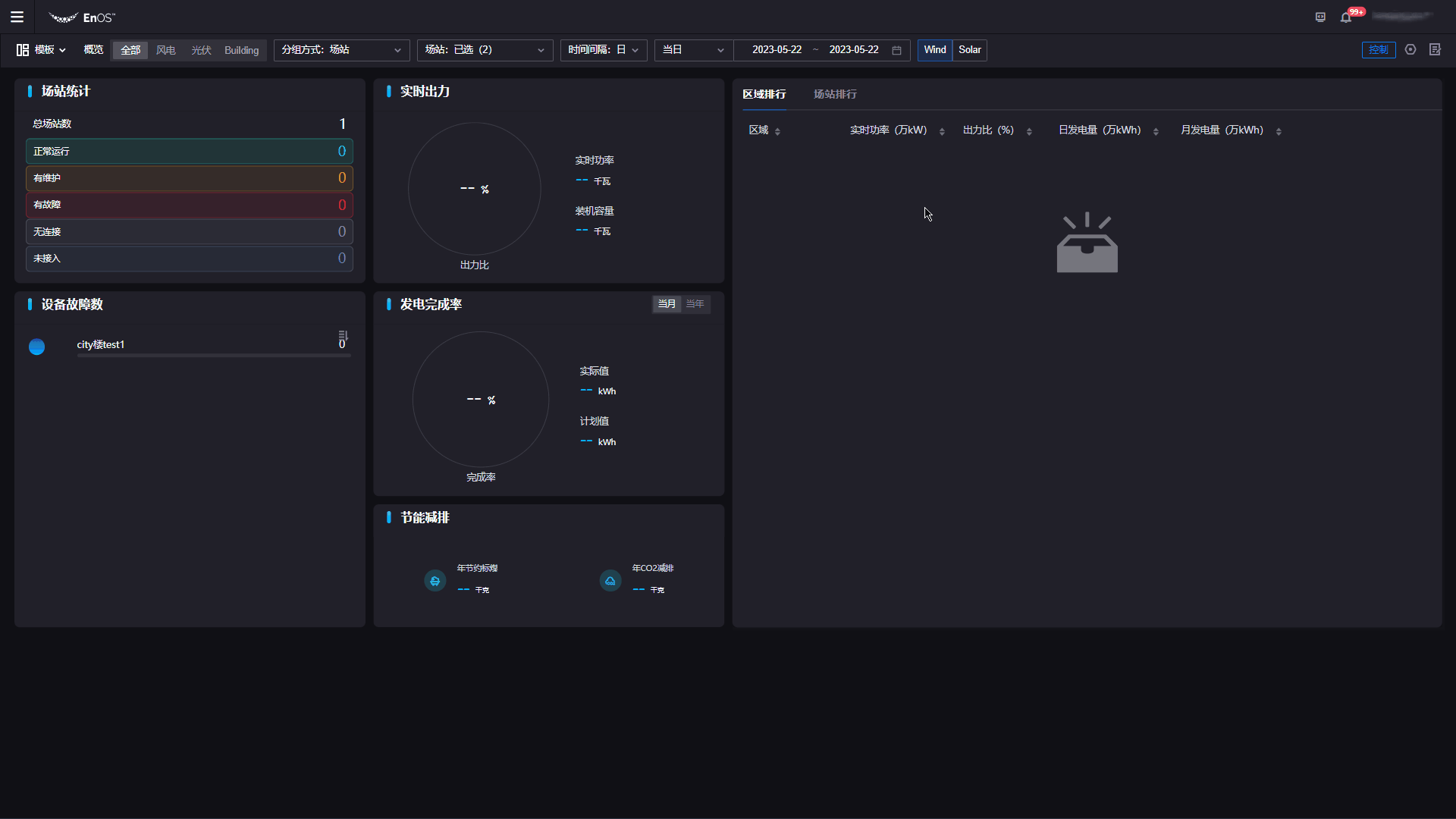The image size is (1456, 819).
Task: Click city楼test1 fault progress bar
Action: 213,355
